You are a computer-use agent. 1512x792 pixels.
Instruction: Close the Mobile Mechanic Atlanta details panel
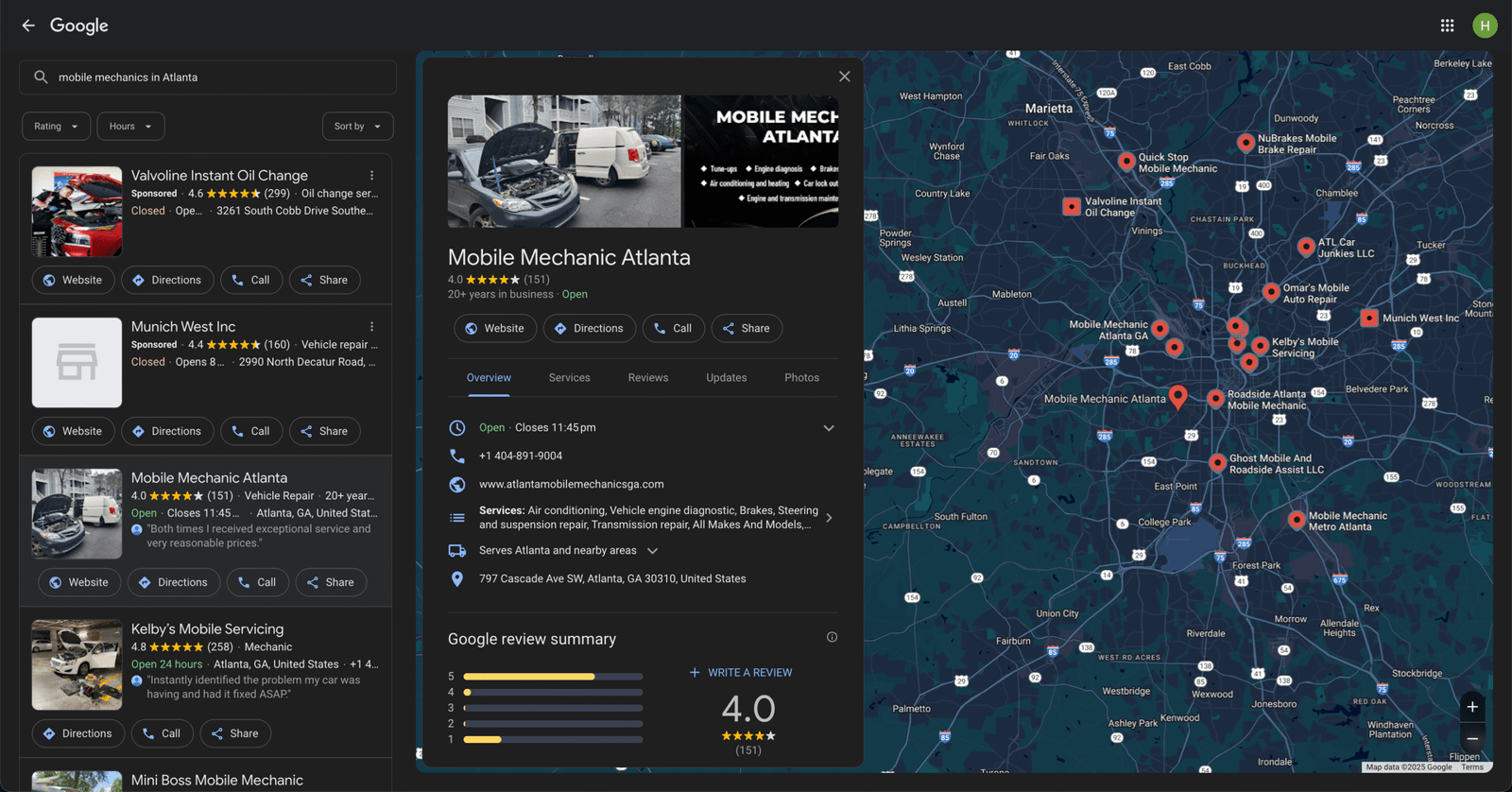[x=845, y=77]
